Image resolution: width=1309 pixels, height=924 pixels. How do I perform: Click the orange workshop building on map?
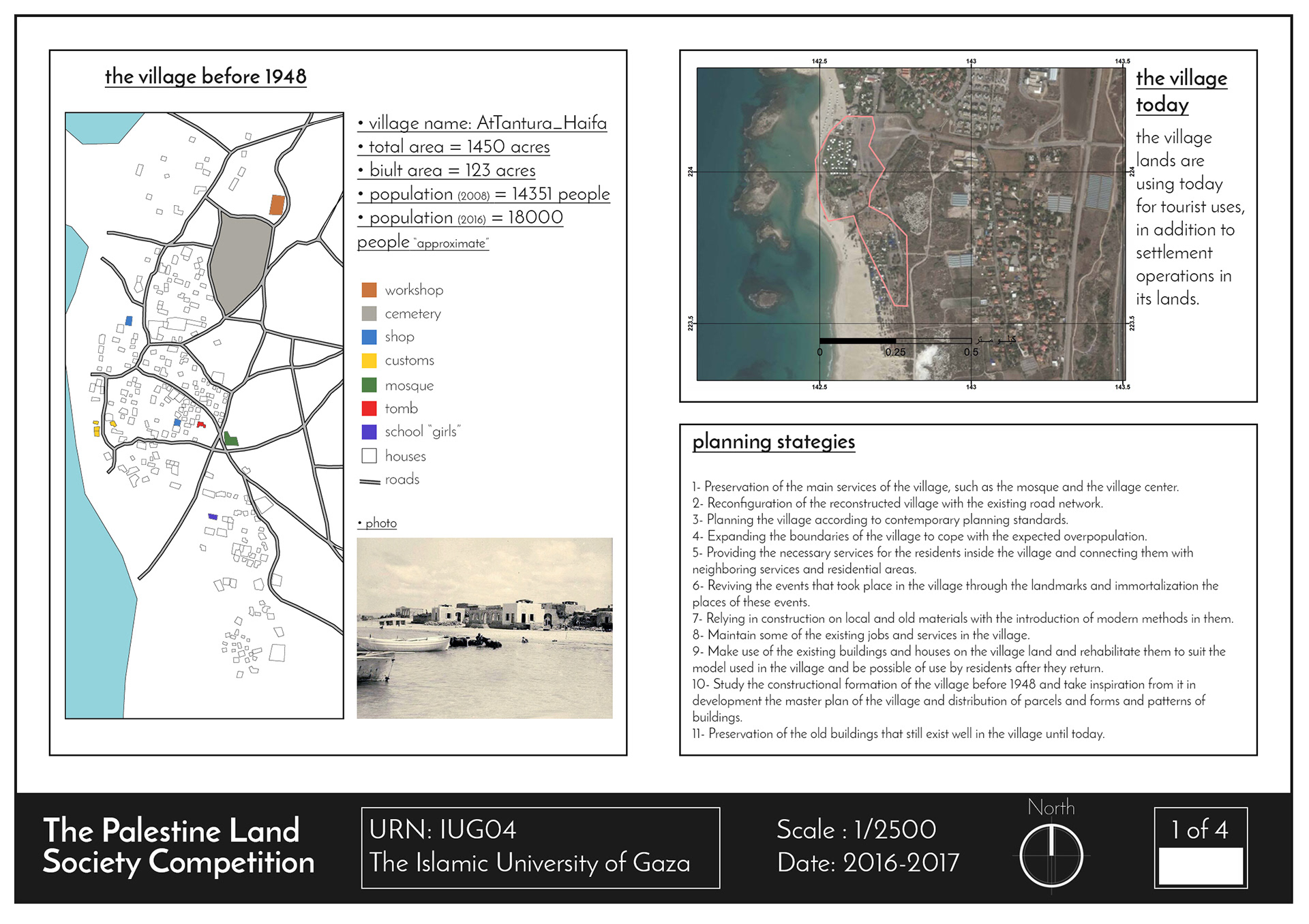(x=277, y=204)
